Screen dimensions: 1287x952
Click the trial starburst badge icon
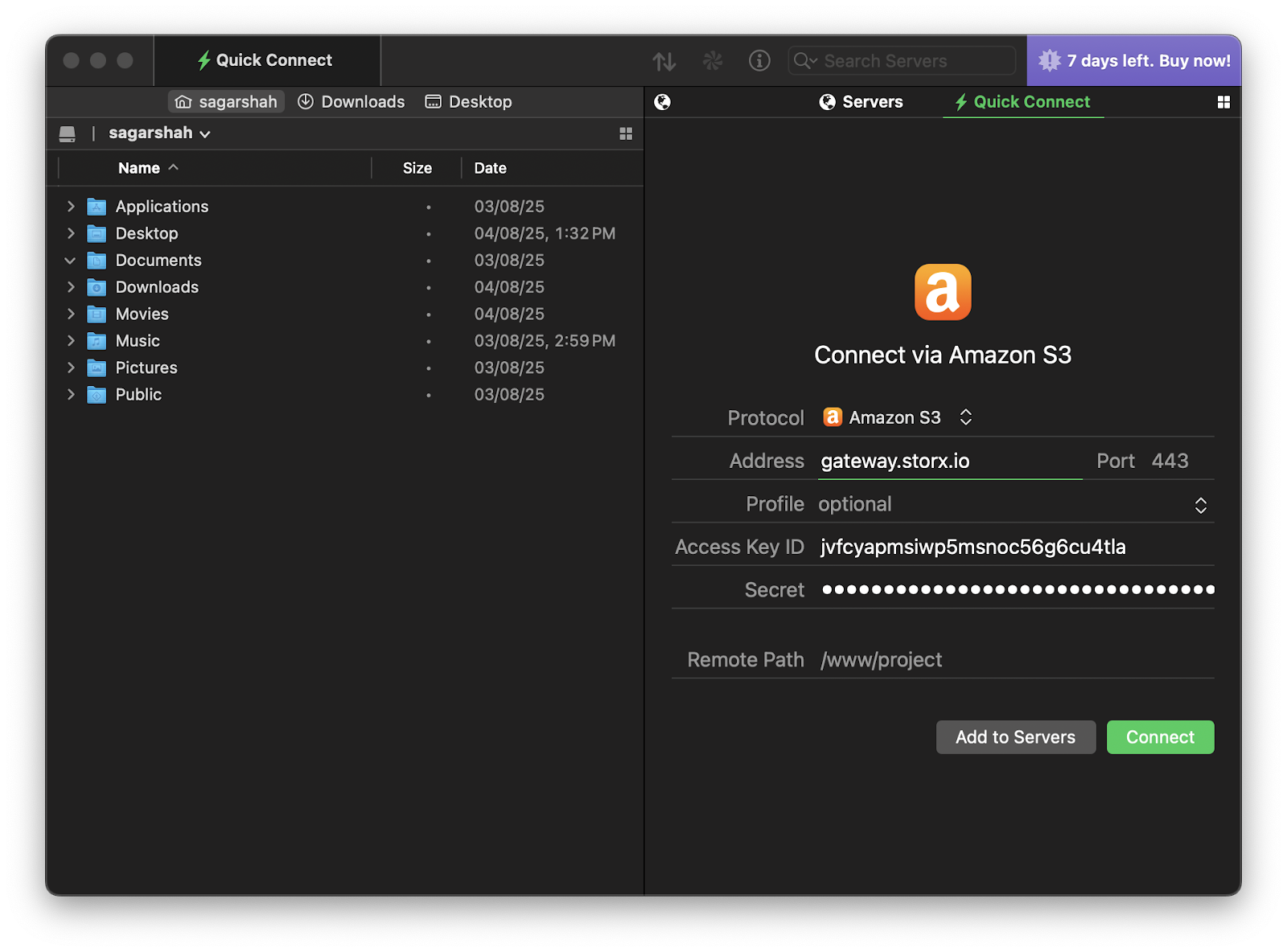coord(1049,60)
